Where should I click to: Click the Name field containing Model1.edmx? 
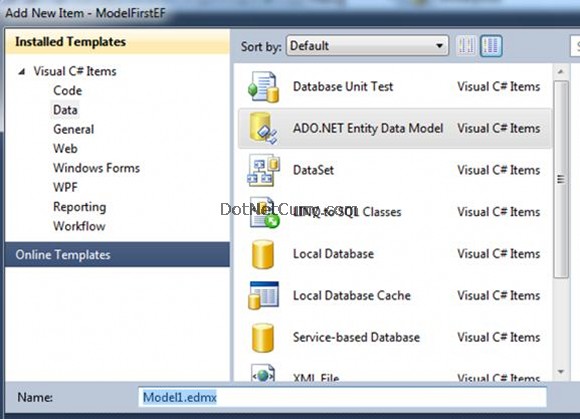pos(343,398)
